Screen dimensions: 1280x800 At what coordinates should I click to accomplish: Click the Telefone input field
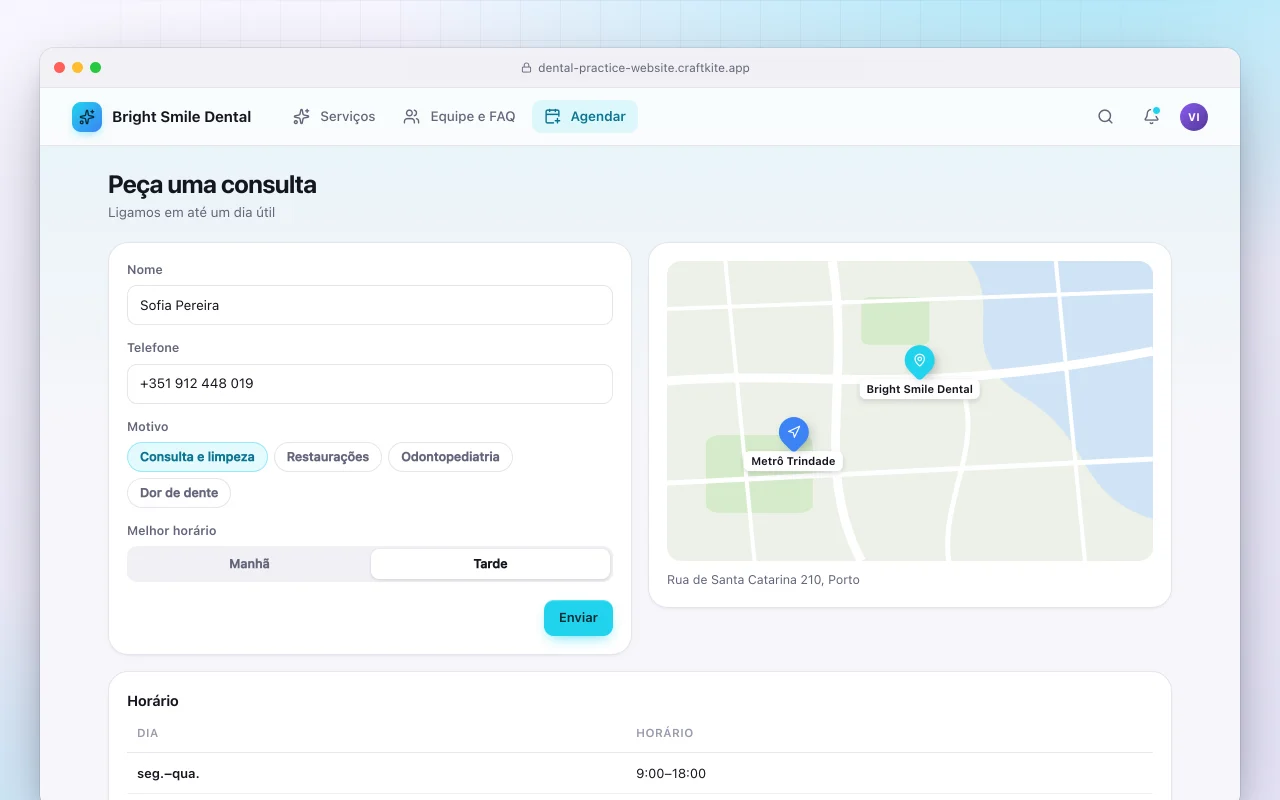coord(370,384)
